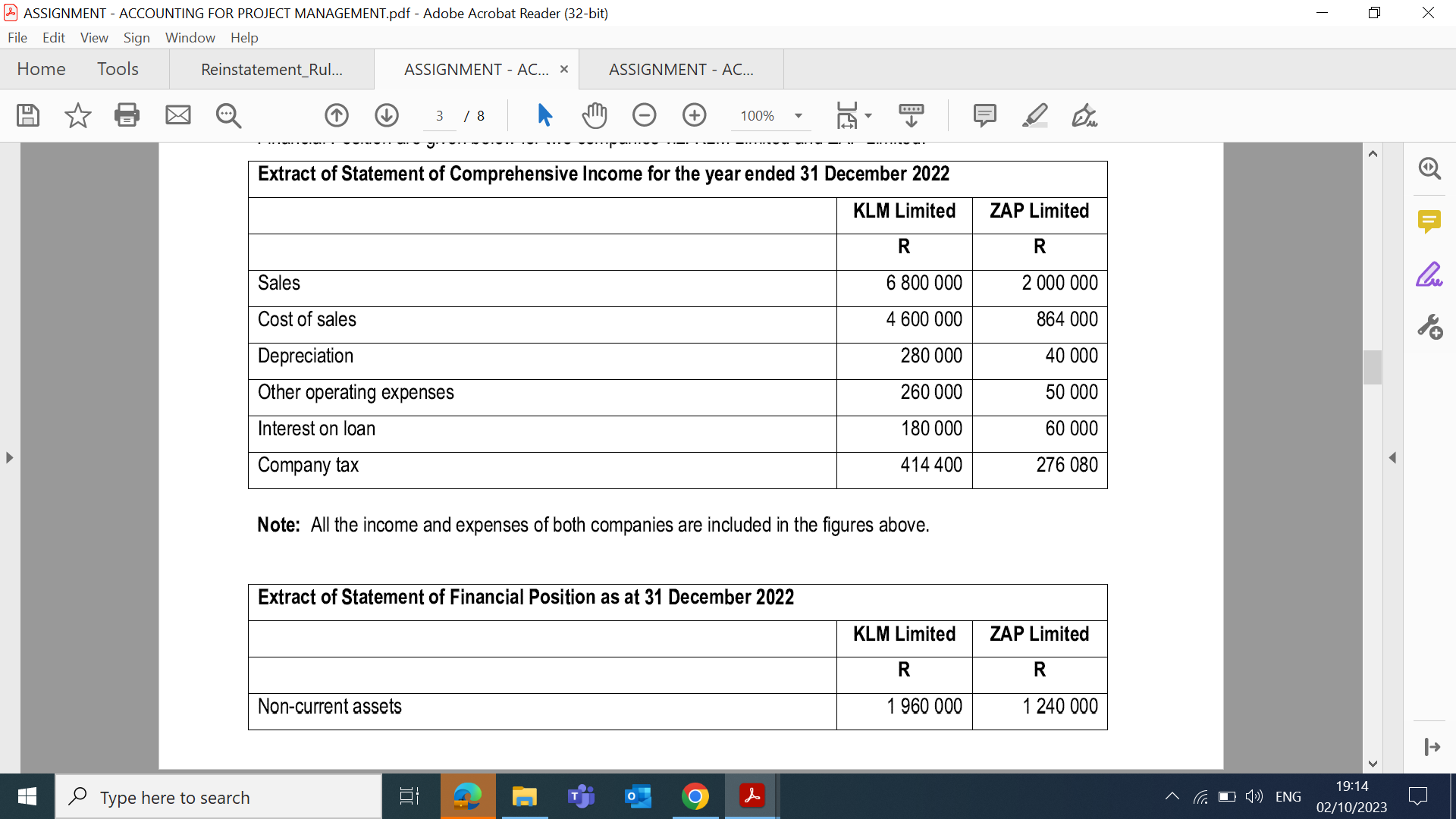Launch Google Chrome from taskbar

[x=695, y=796]
